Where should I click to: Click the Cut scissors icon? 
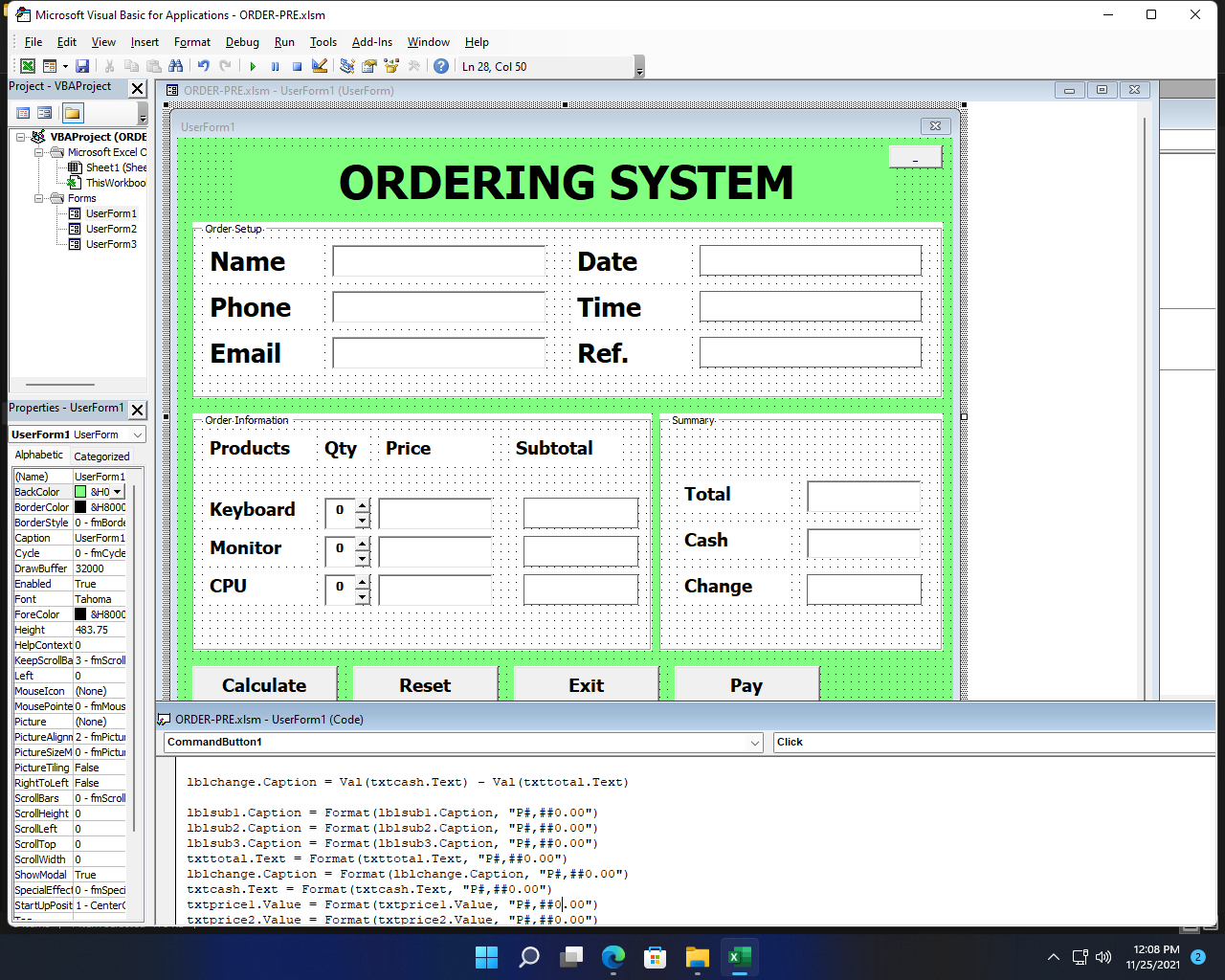(110, 66)
